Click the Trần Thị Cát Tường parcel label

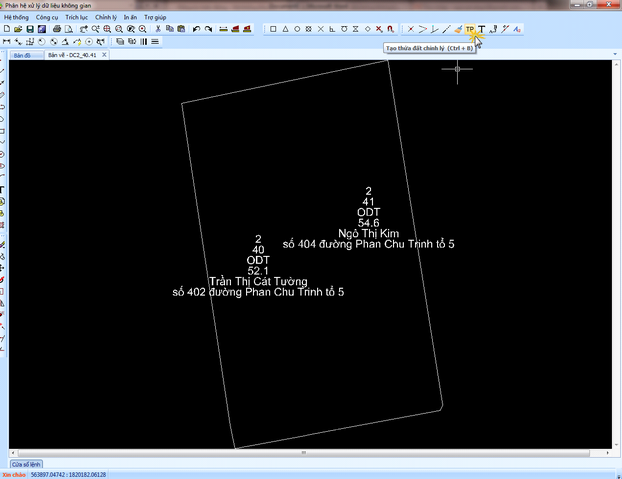[258, 281]
